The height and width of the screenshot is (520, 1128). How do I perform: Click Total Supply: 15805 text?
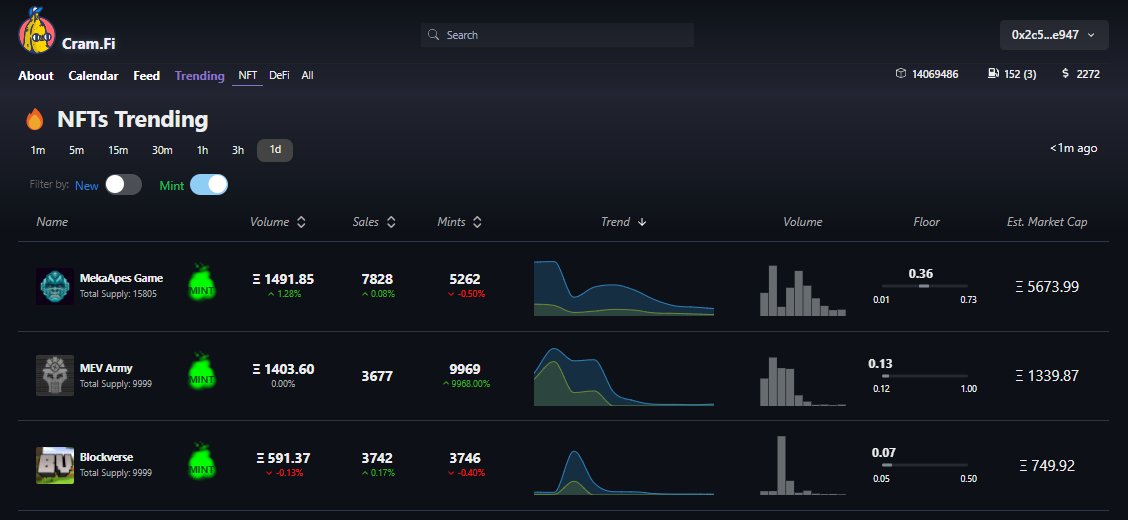click(118, 294)
